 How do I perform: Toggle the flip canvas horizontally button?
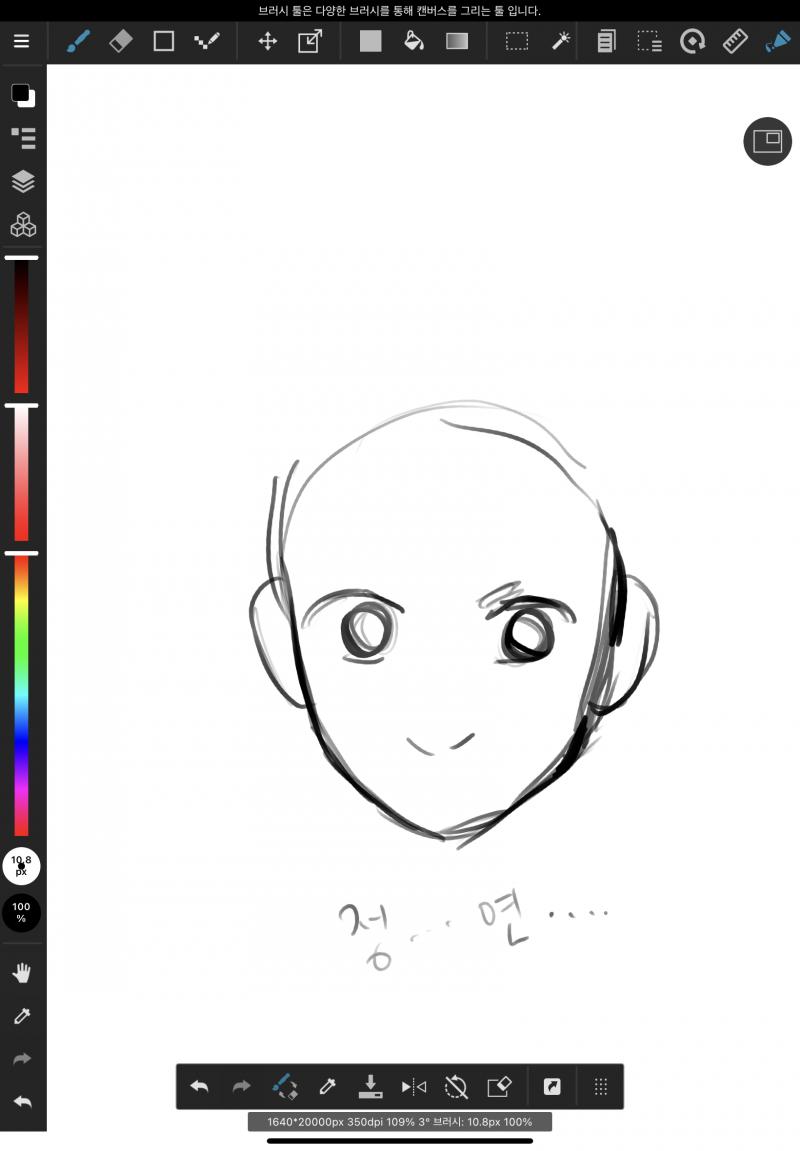pos(414,1086)
